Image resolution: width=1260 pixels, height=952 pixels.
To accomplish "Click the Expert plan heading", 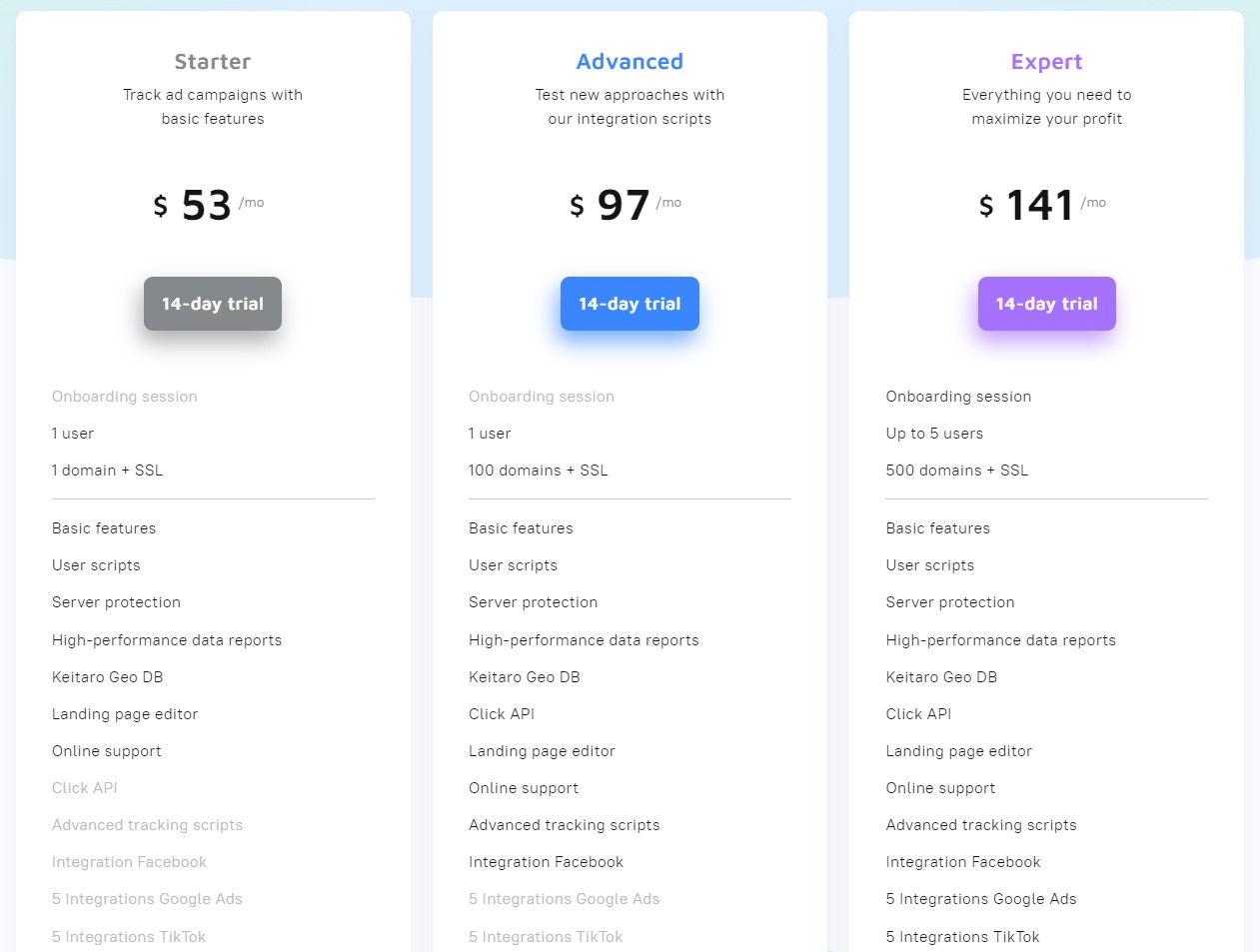I will click(x=1046, y=62).
